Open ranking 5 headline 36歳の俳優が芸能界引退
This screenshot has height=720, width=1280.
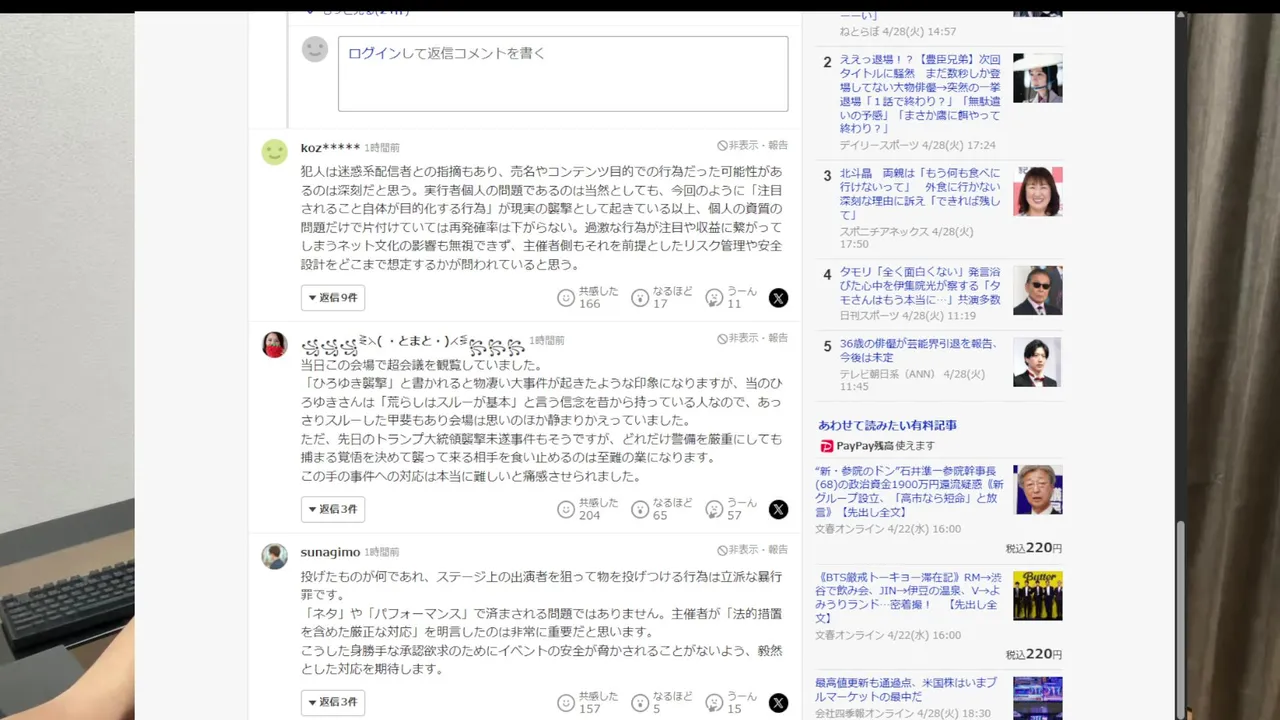(x=918, y=350)
